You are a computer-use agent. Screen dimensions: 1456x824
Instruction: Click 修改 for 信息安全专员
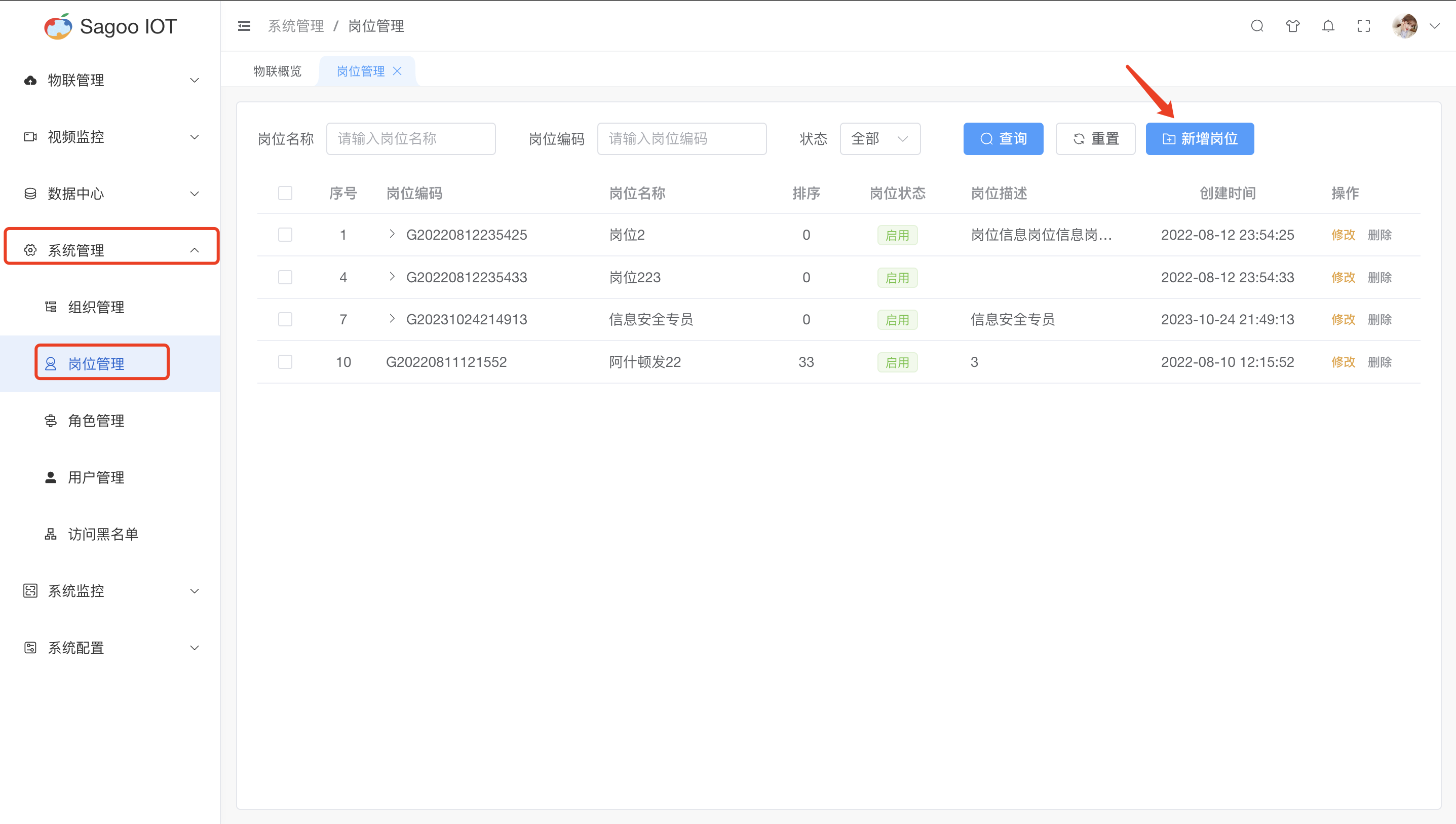coord(1343,319)
